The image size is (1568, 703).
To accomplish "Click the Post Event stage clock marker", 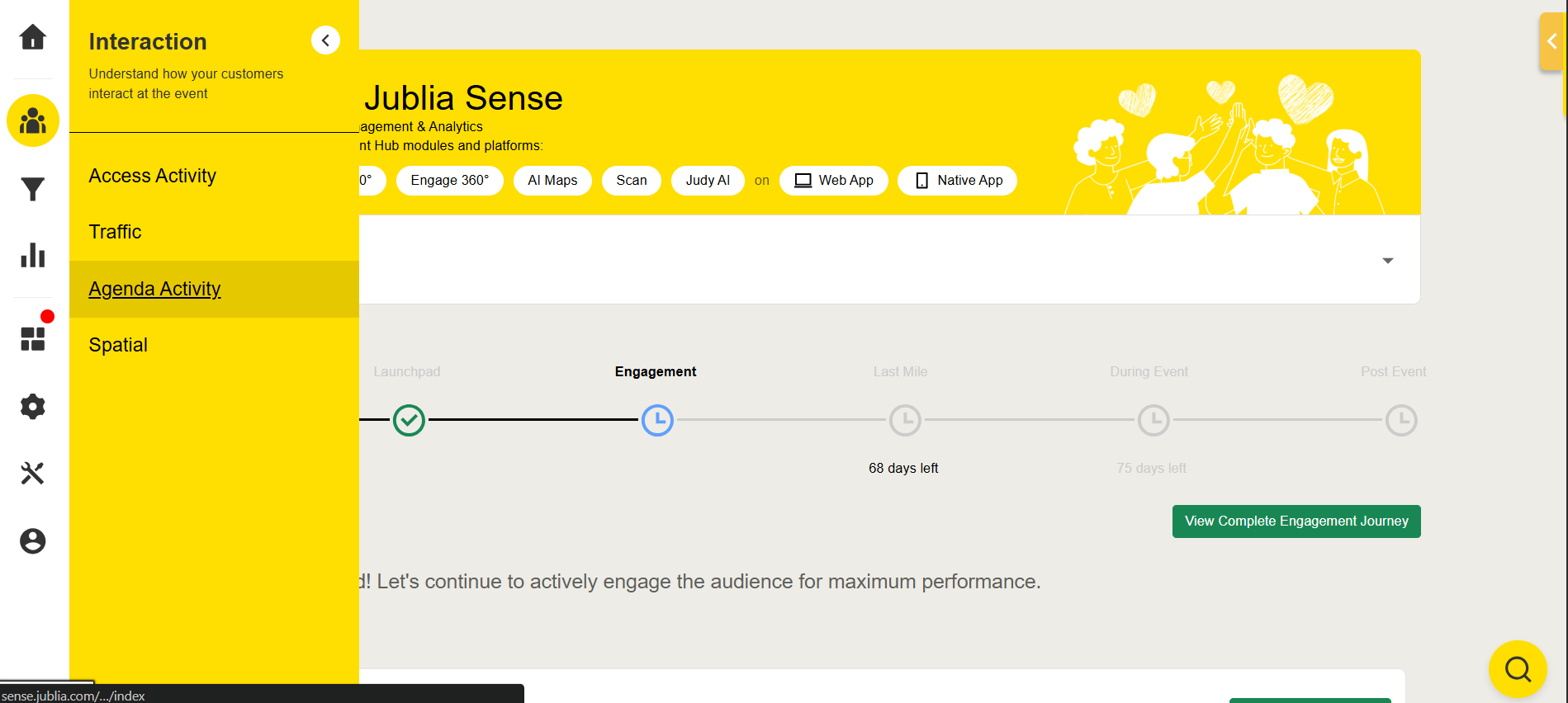I will [x=1402, y=420].
